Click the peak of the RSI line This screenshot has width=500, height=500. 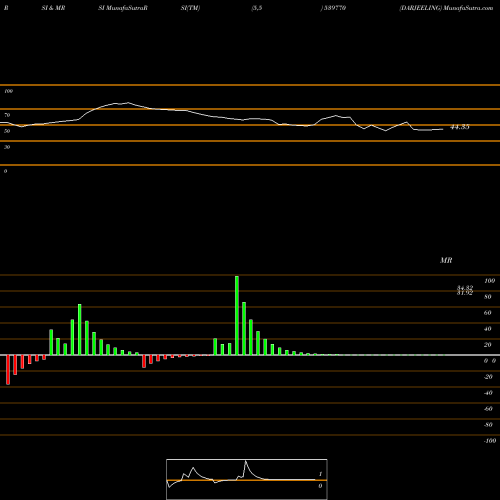tap(128, 103)
